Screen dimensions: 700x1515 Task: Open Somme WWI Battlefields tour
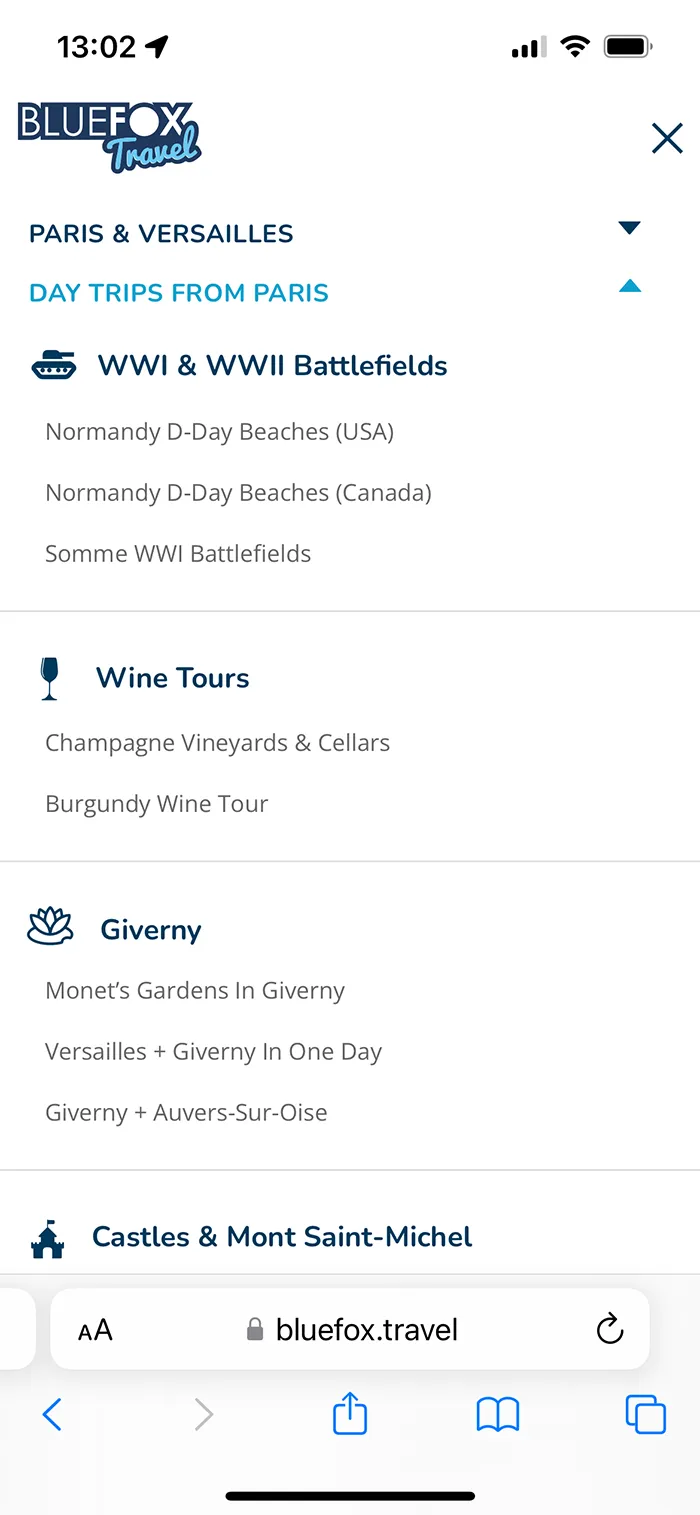tap(178, 554)
